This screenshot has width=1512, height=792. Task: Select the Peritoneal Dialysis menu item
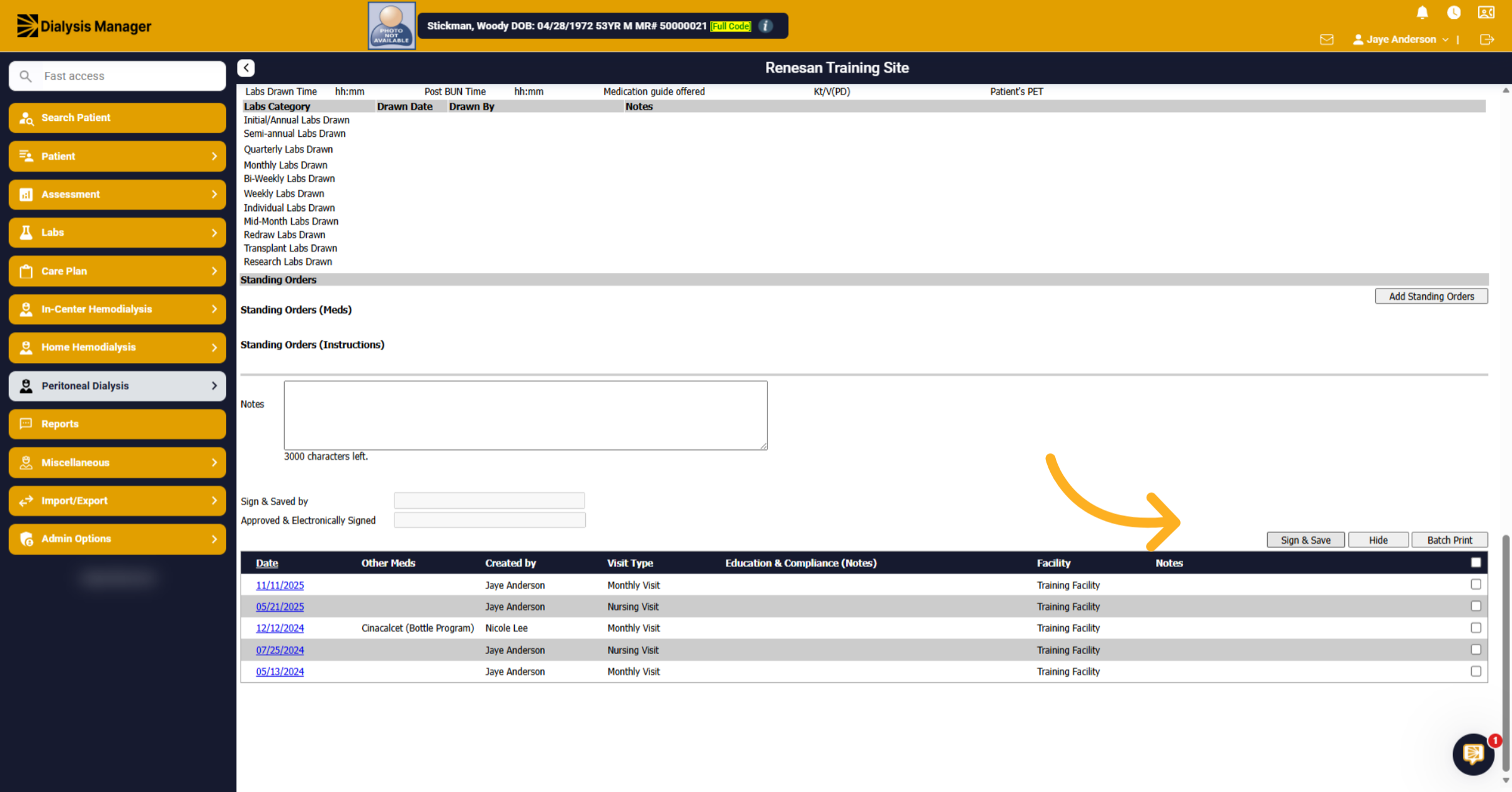[x=117, y=386]
